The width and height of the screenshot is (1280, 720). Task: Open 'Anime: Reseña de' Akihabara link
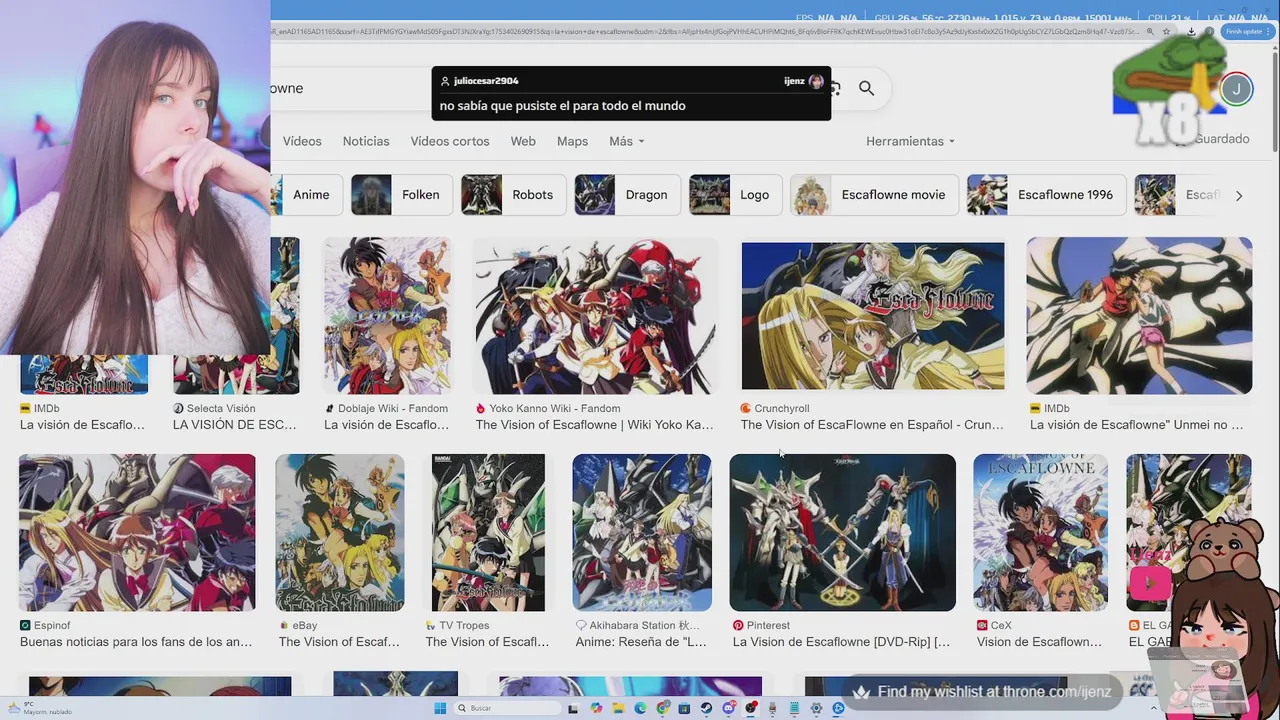[641, 642]
